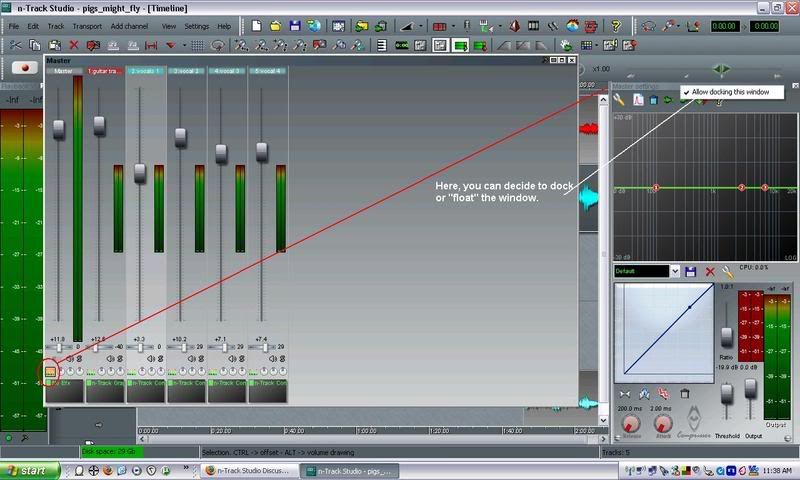This screenshot has width=800, height=480.
Task: Save the EQ preset with floppy icon
Action: (x=690, y=271)
